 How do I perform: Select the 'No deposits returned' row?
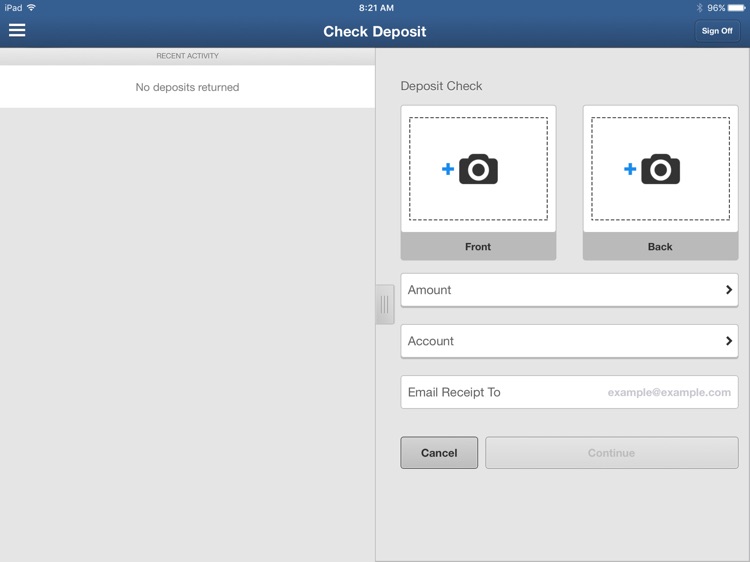coord(188,87)
